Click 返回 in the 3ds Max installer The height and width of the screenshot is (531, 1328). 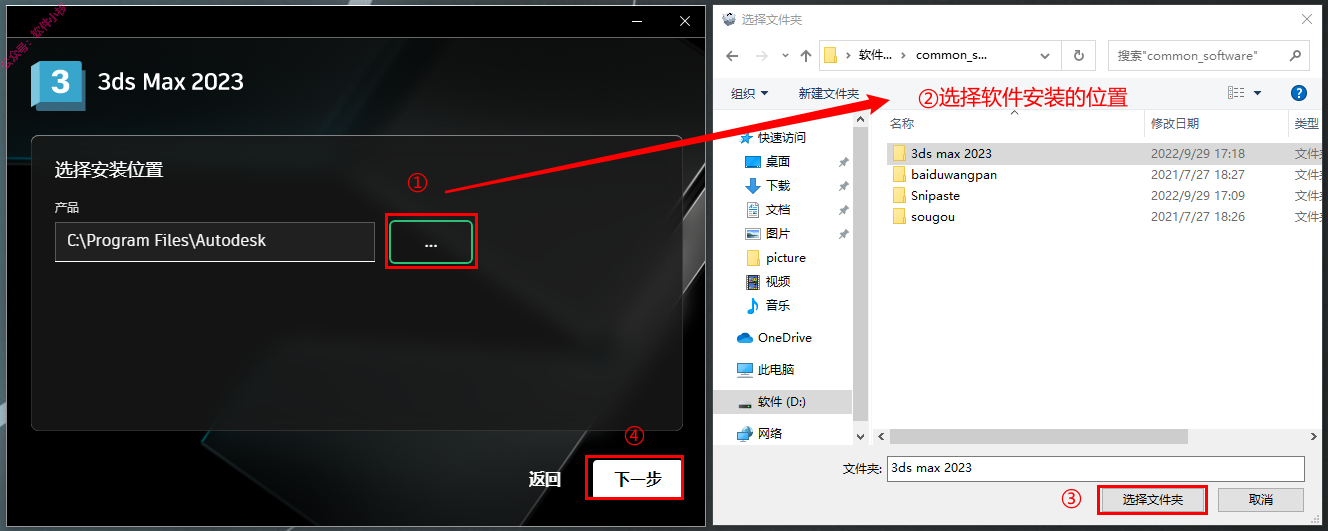click(545, 479)
